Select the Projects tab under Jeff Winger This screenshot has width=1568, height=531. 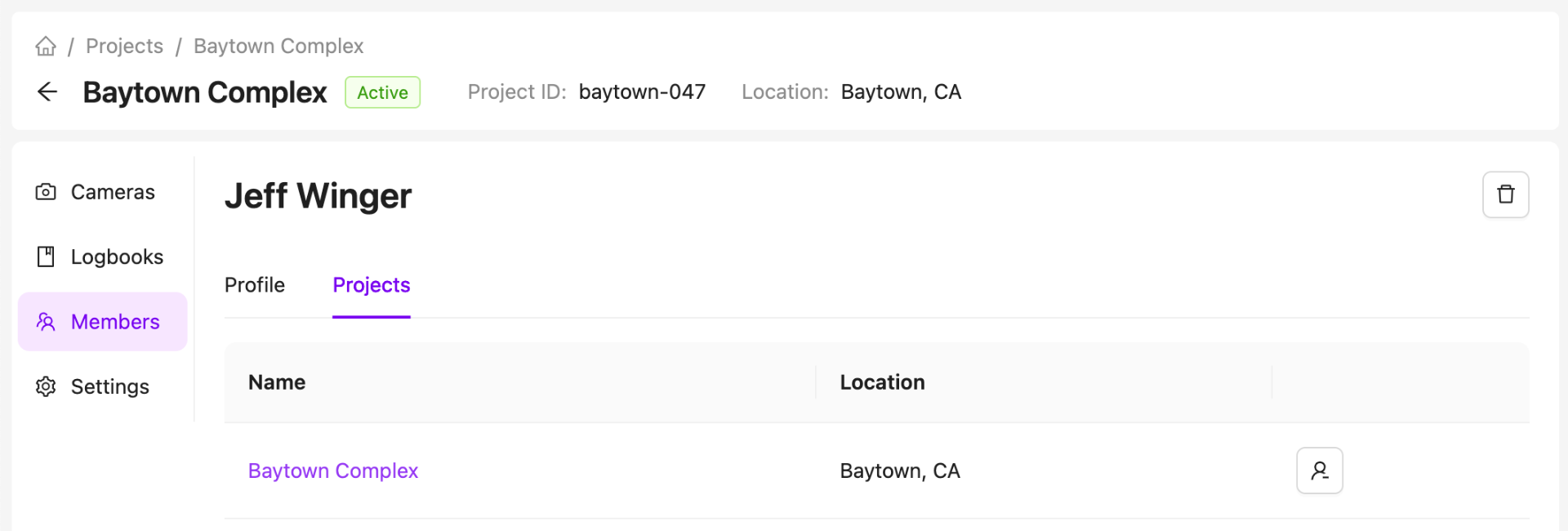[x=371, y=285]
